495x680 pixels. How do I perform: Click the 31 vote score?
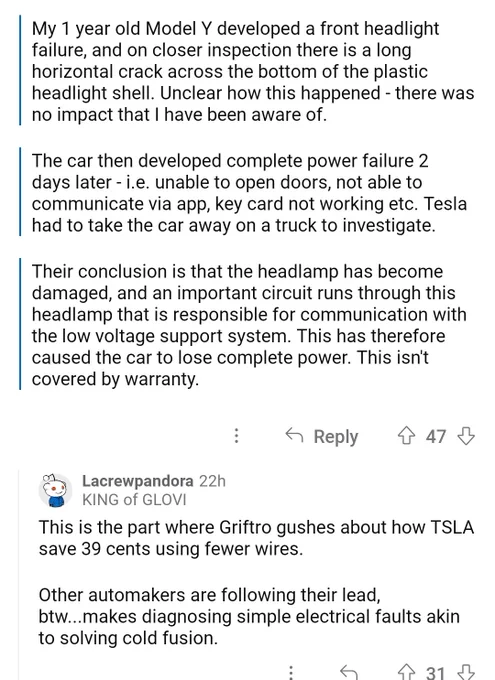pos(436,673)
